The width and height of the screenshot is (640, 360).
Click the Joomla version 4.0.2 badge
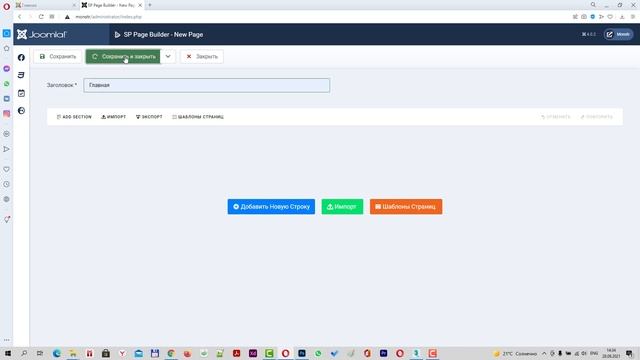point(589,34)
